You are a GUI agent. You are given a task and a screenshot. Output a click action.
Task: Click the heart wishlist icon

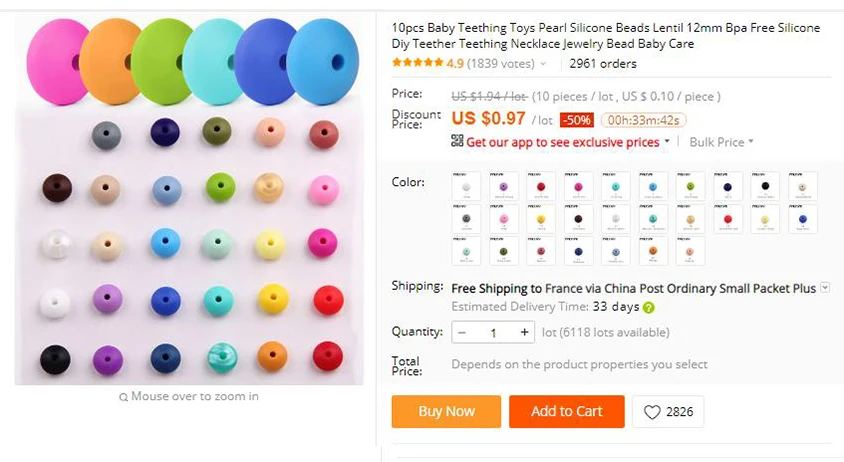point(652,412)
